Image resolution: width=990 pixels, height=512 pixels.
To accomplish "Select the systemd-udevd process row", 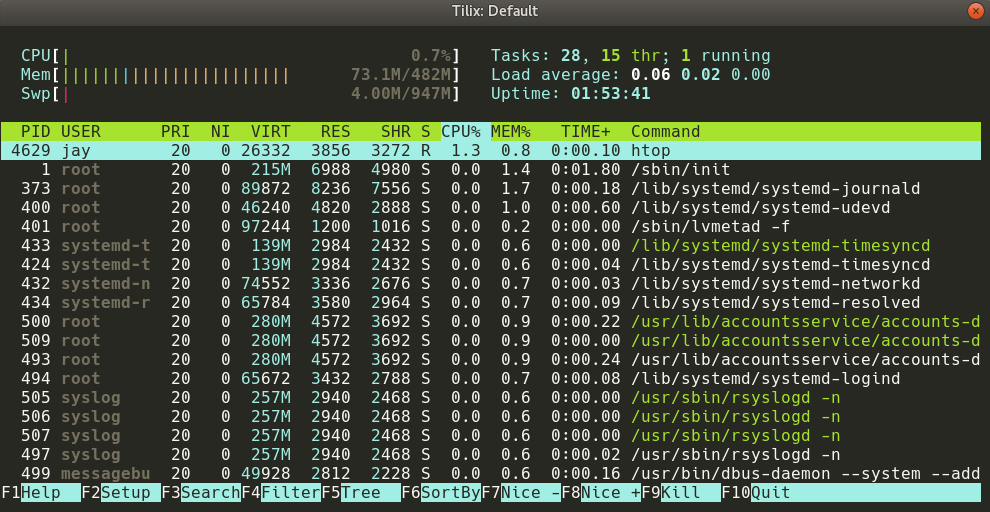I will click(x=491, y=208).
